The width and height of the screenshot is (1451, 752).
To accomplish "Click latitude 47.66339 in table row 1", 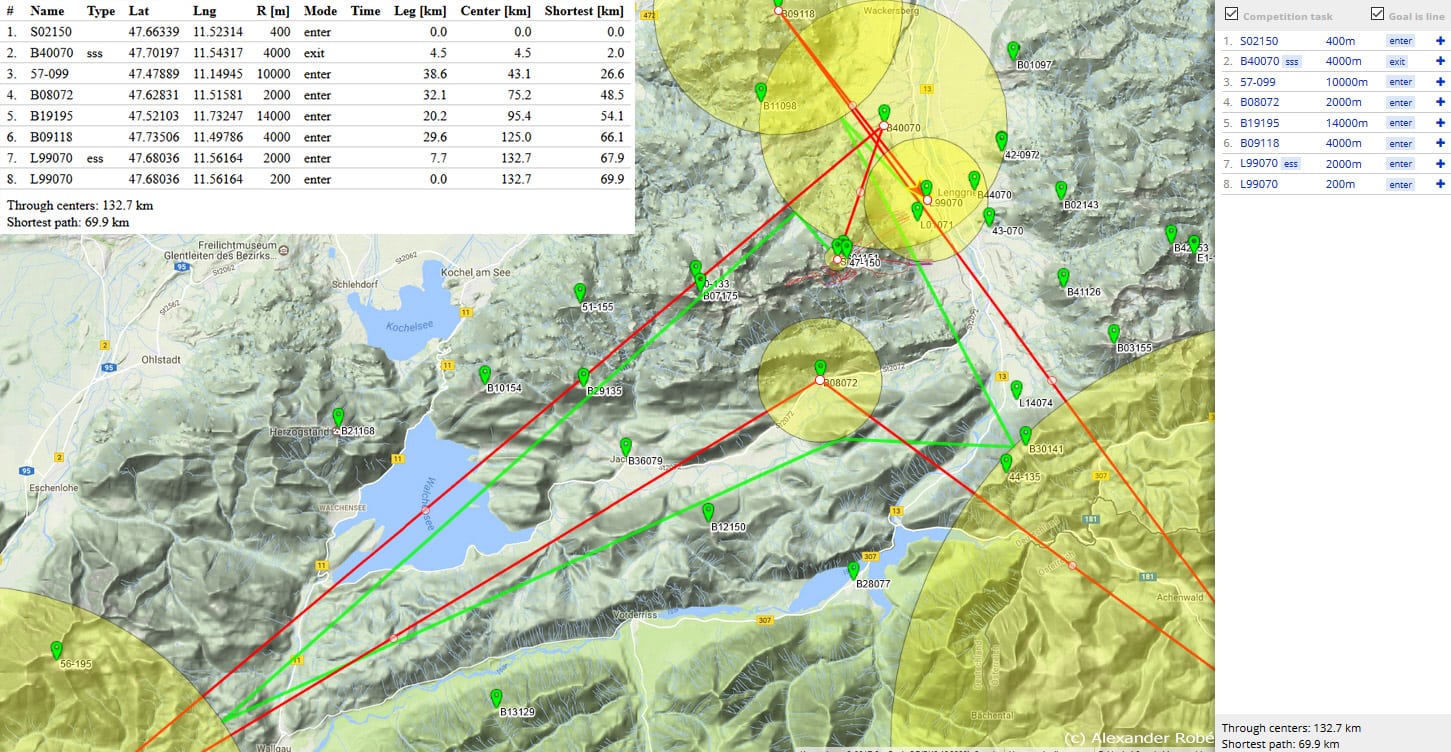I will point(154,32).
